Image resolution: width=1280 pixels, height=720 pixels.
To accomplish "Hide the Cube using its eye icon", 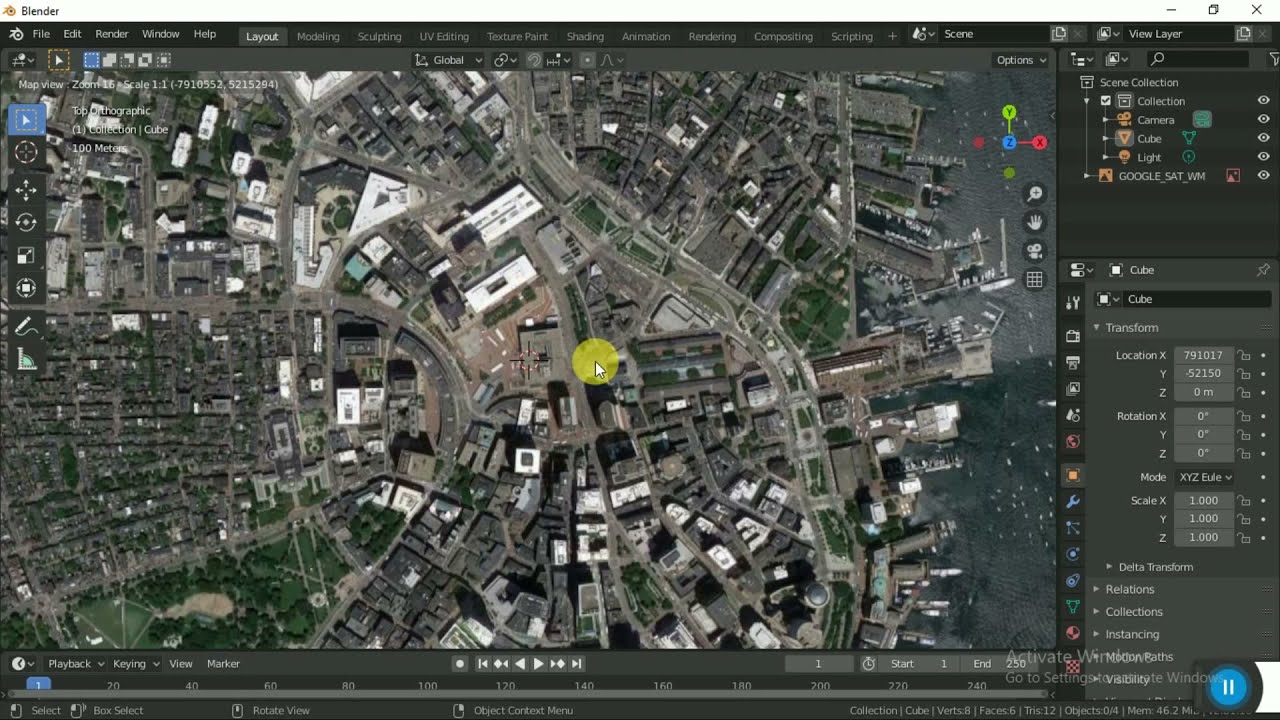I will (1263, 139).
